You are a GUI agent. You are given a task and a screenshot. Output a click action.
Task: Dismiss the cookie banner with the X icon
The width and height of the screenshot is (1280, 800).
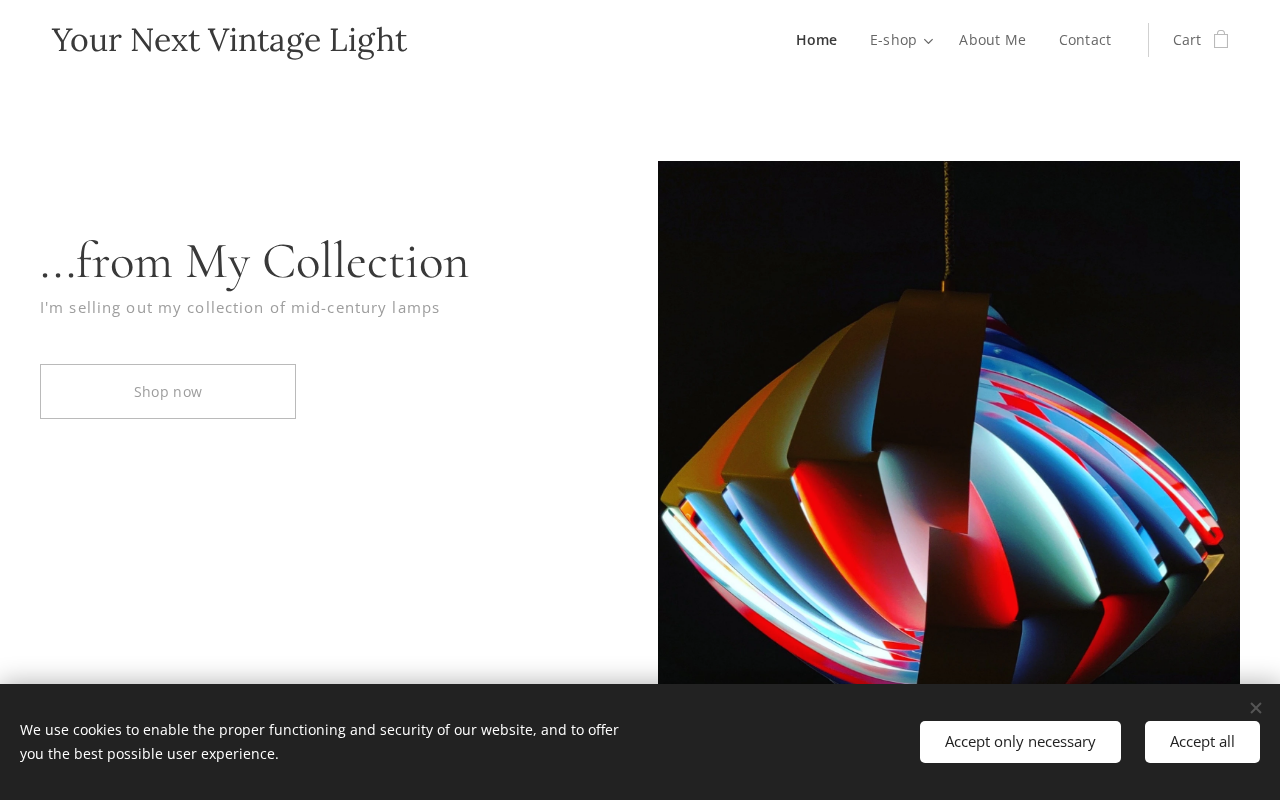(x=1256, y=708)
